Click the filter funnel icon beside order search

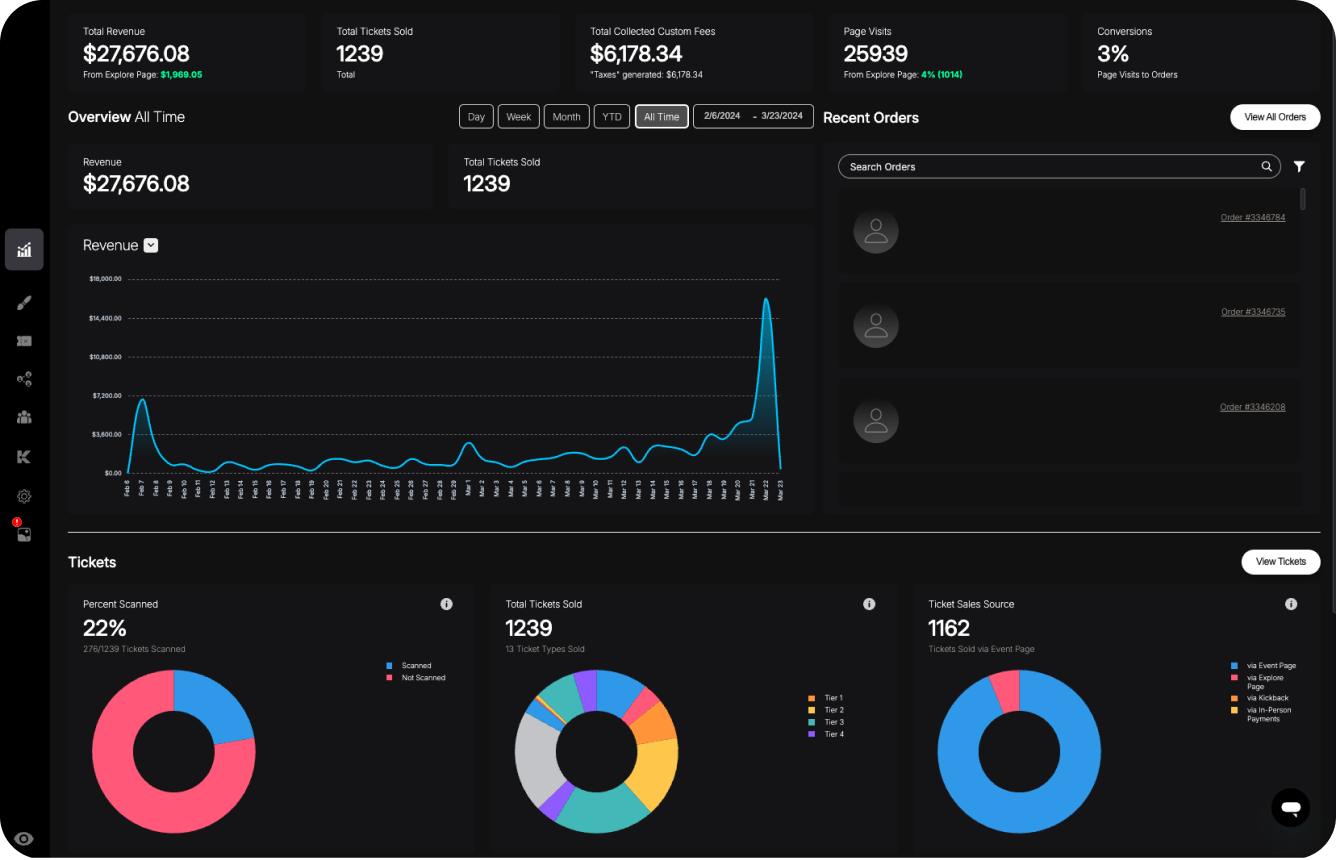(1299, 167)
